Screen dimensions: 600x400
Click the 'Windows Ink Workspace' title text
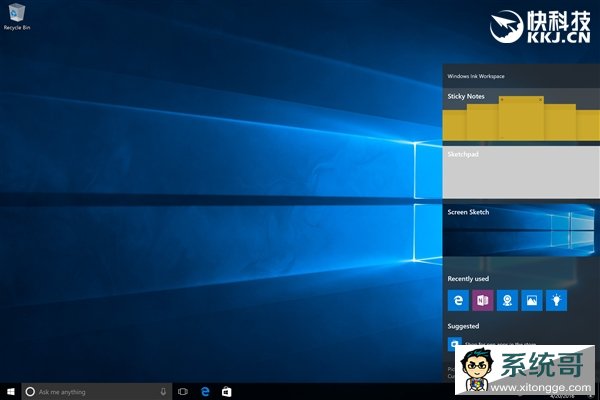coord(476,76)
